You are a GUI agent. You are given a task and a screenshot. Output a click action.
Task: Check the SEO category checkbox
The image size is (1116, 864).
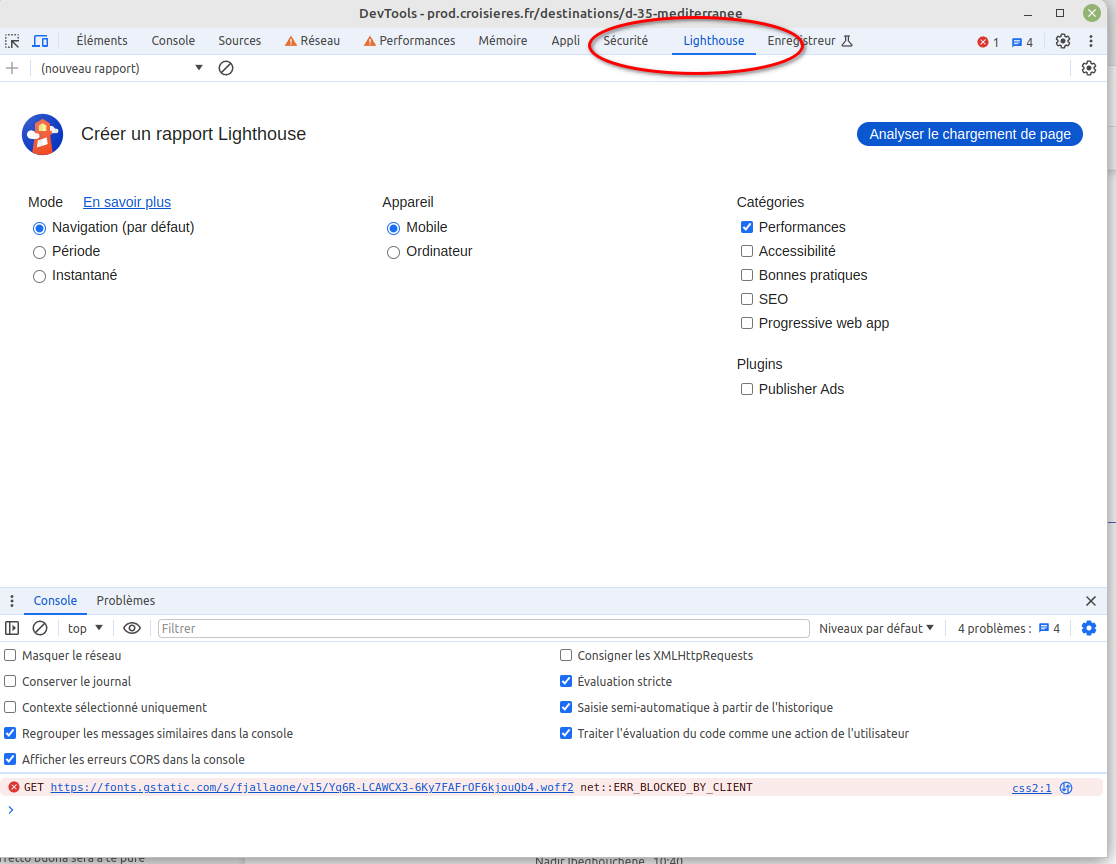point(747,299)
